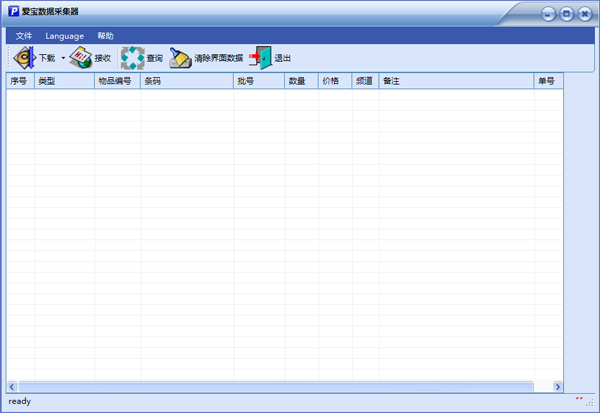This screenshot has width=600, height=413.
Task: Click the horizontal scrollbar thumb
Action: [276, 387]
